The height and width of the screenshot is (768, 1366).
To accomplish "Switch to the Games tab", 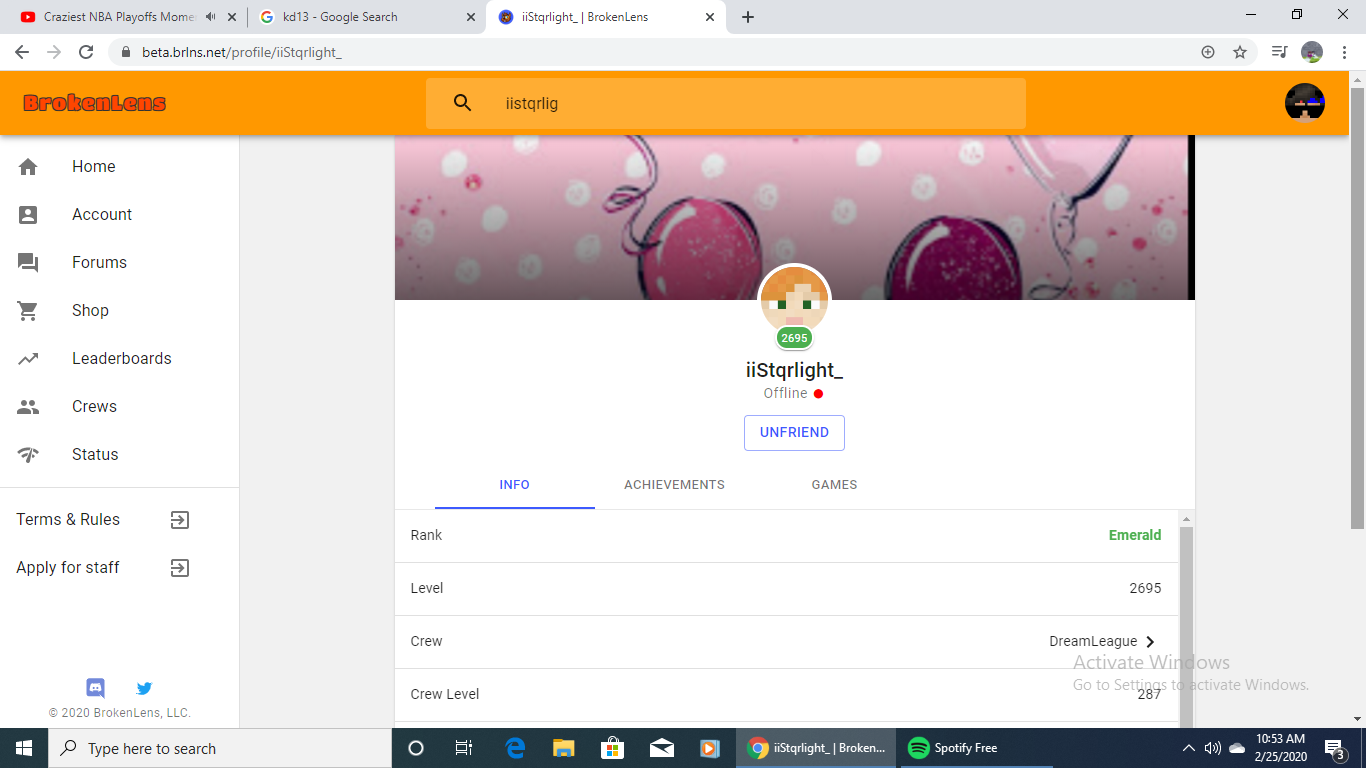I will pos(834,485).
